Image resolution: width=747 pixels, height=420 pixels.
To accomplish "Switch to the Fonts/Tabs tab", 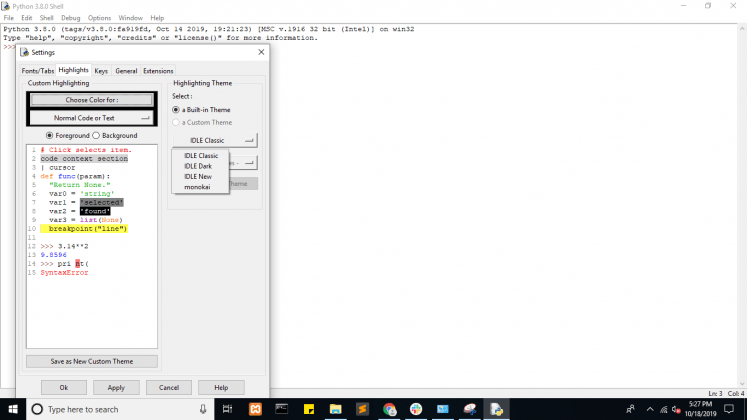I will point(38,71).
